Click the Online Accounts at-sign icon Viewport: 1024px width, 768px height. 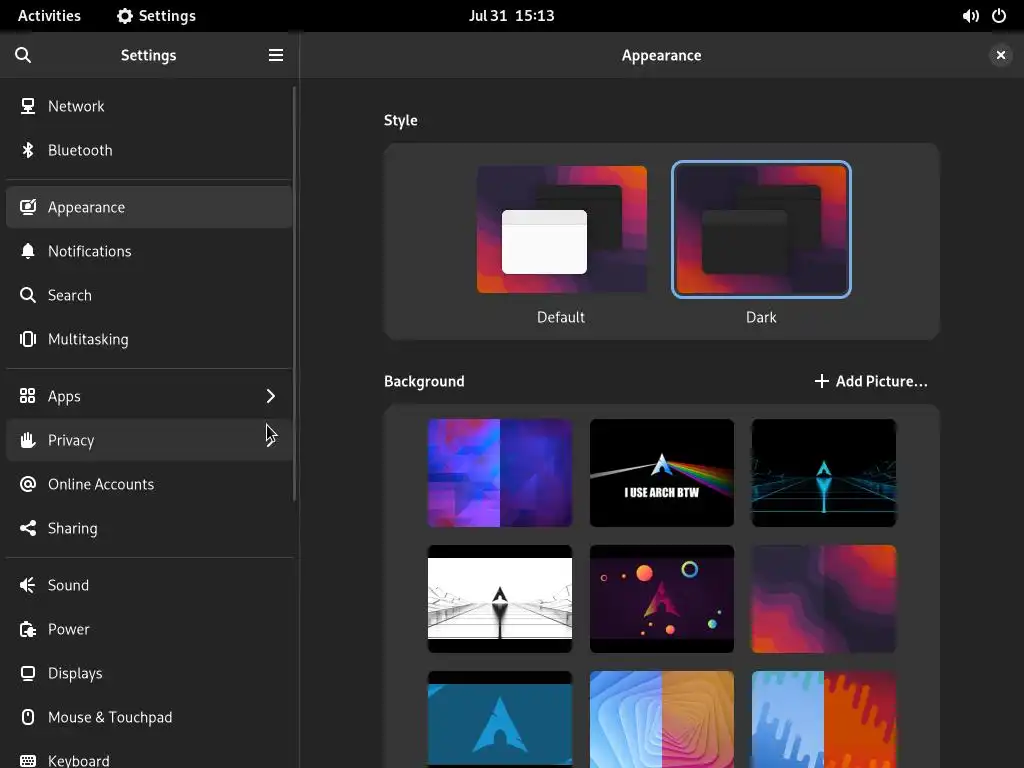click(x=27, y=484)
